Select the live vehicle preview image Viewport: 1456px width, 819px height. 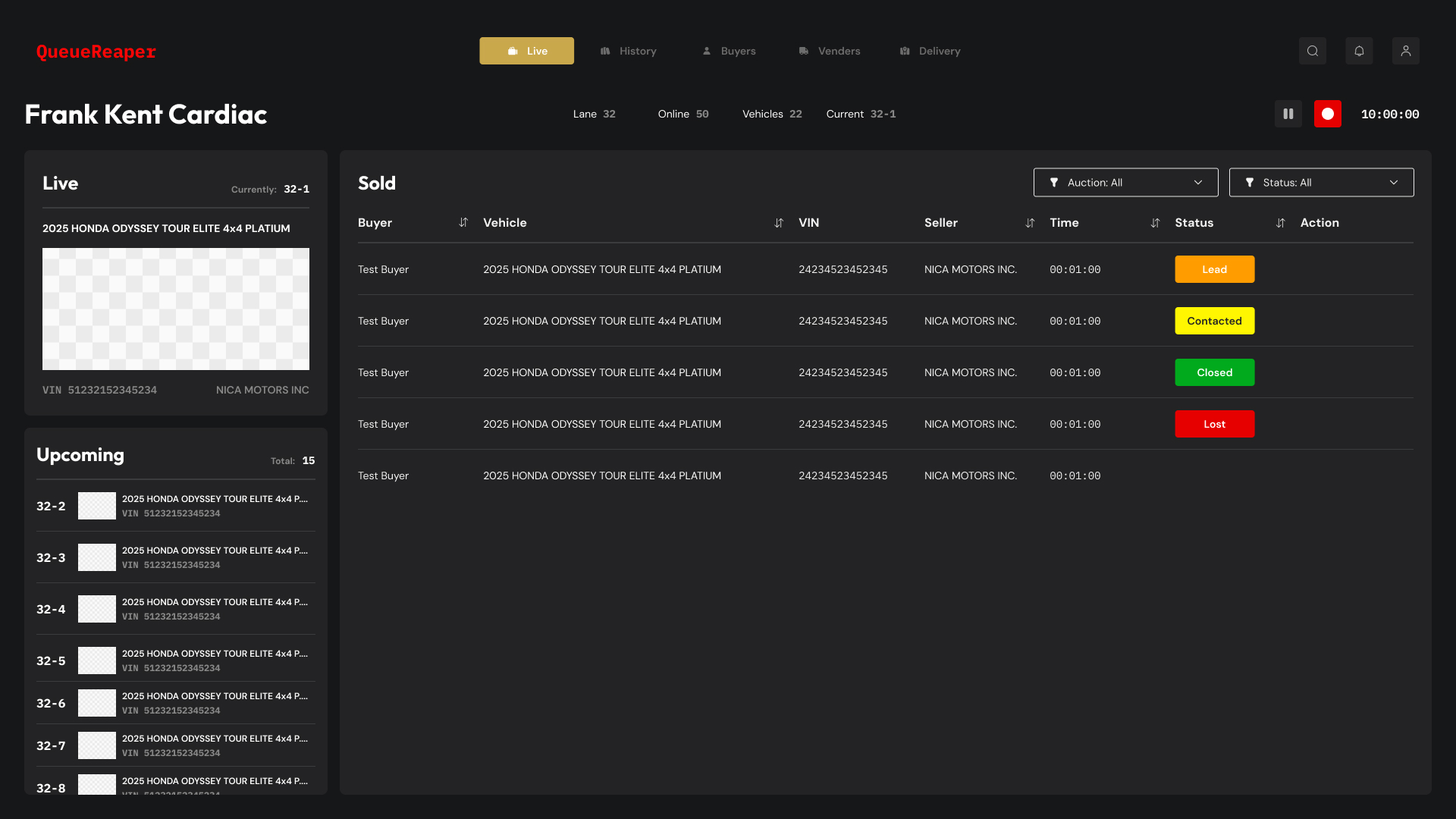[175, 309]
